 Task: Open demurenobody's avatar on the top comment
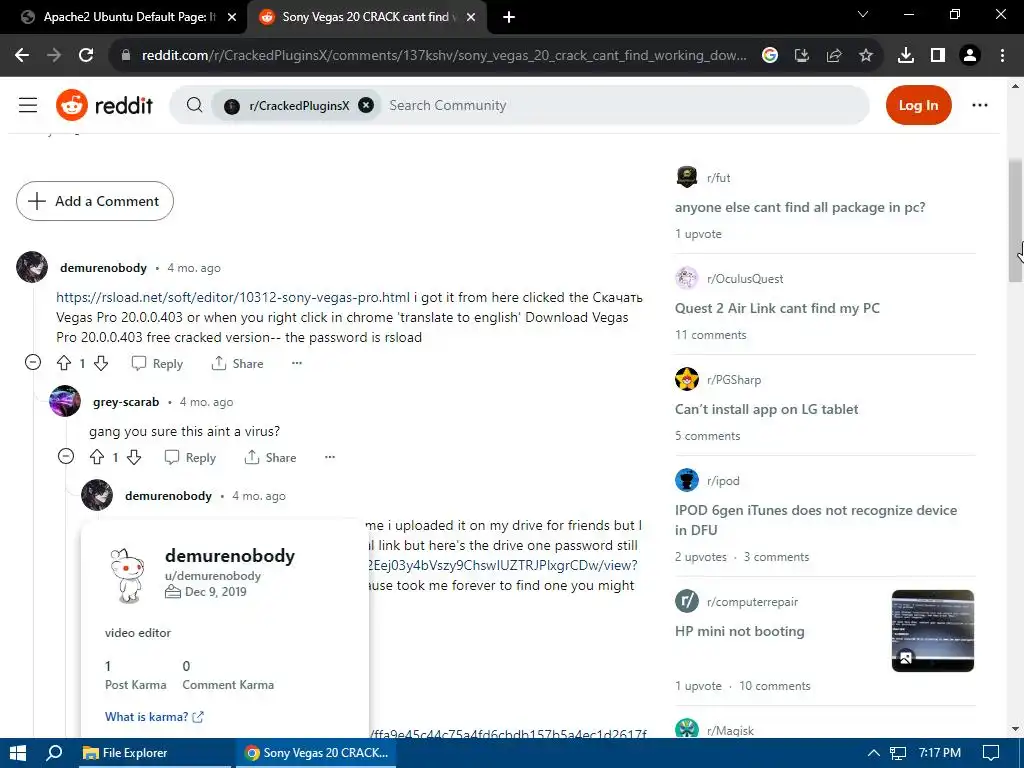[32, 267]
